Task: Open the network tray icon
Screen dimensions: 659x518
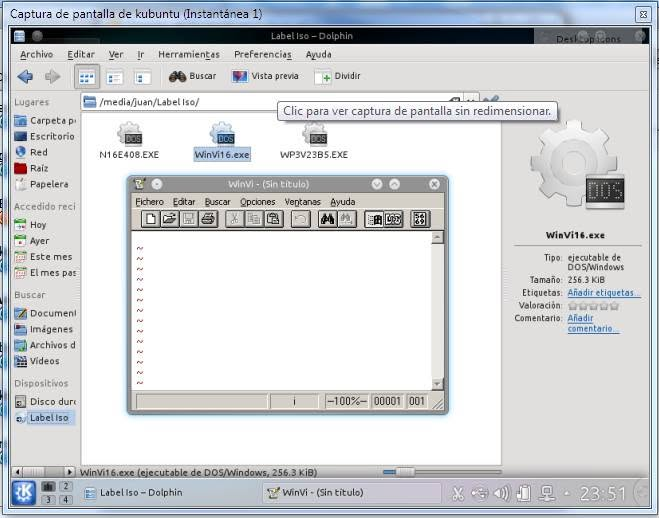Action: (x=547, y=494)
